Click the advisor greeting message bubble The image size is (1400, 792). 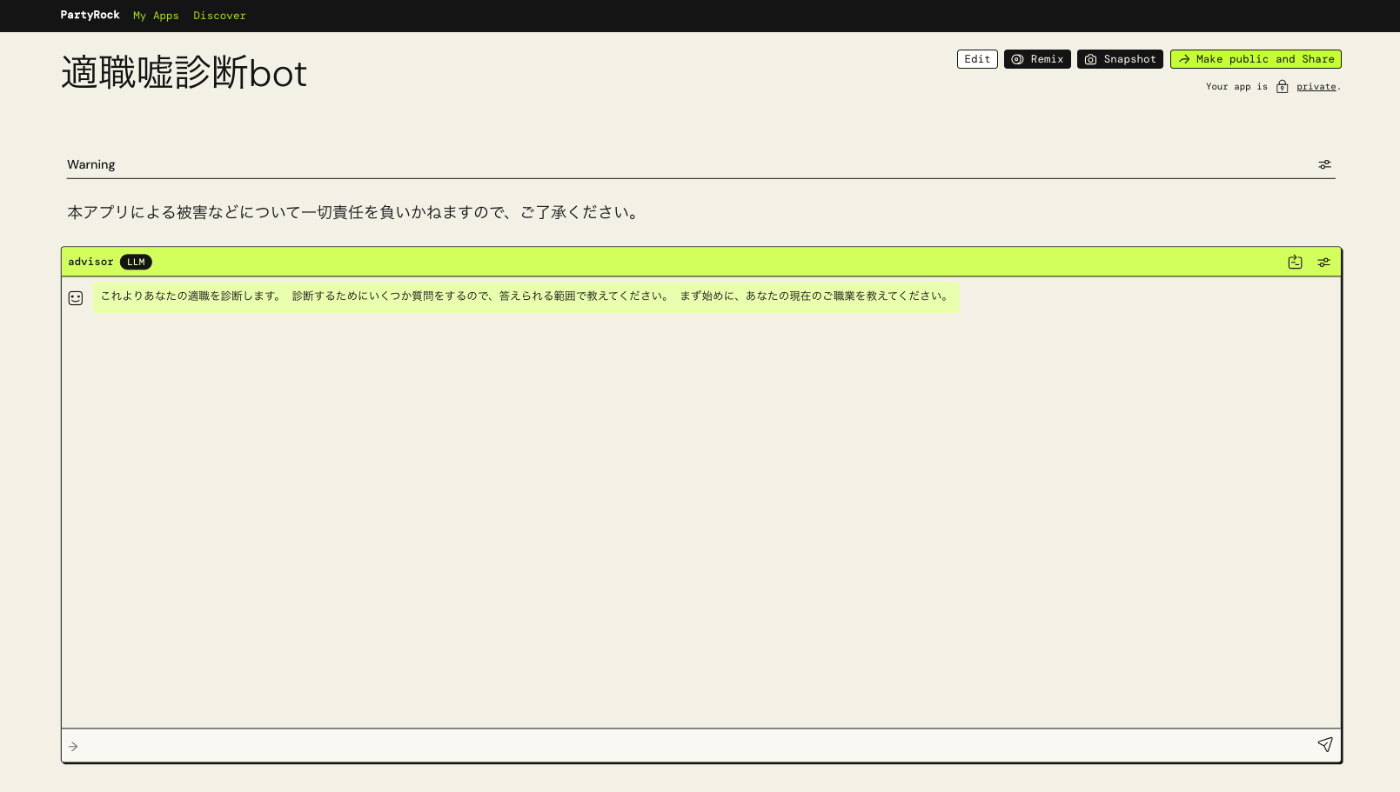point(526,297)
